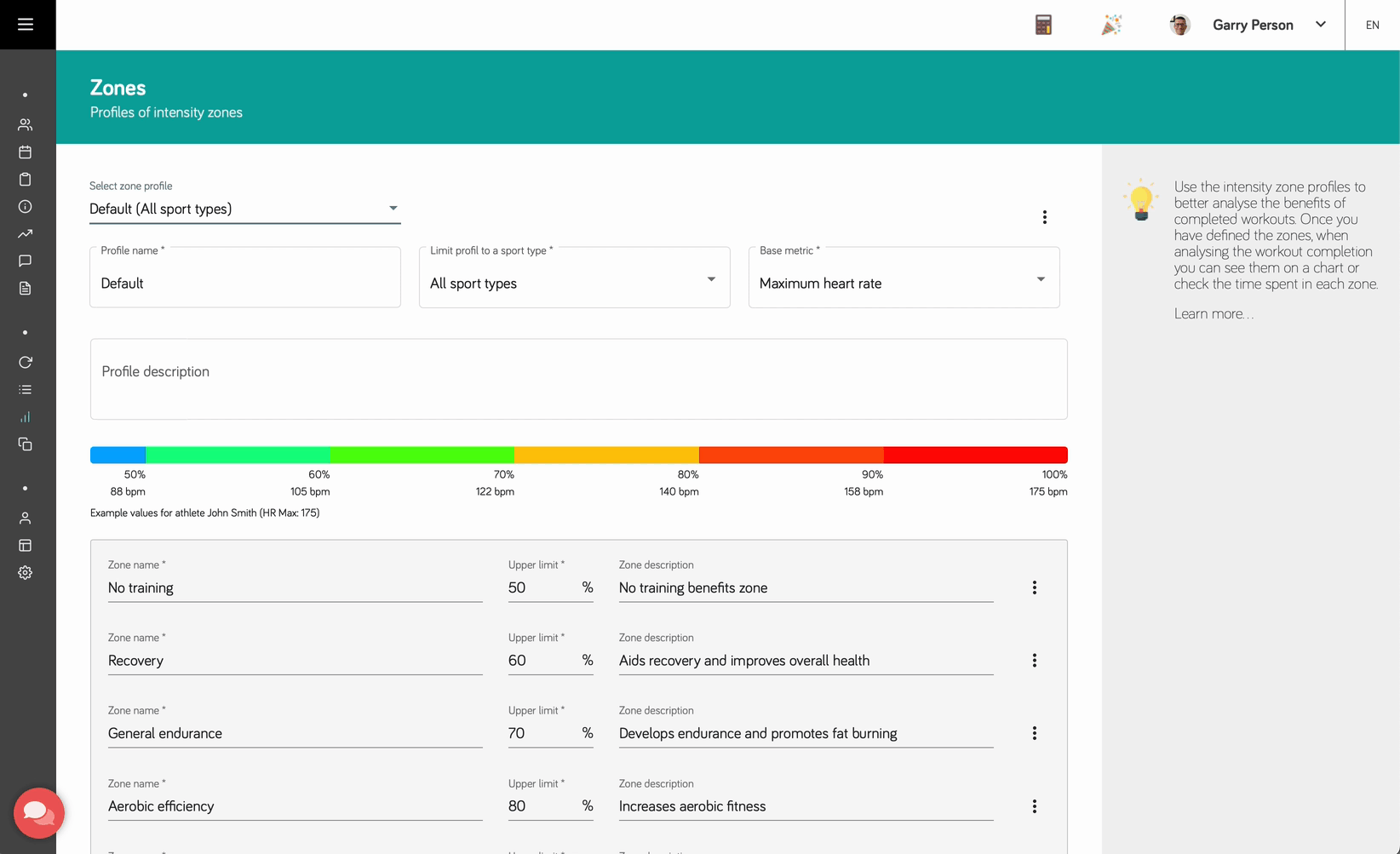Open the Limit profil to a sport type dropdown
Viewport: 1400px width, 854px height.
[574, 281]
